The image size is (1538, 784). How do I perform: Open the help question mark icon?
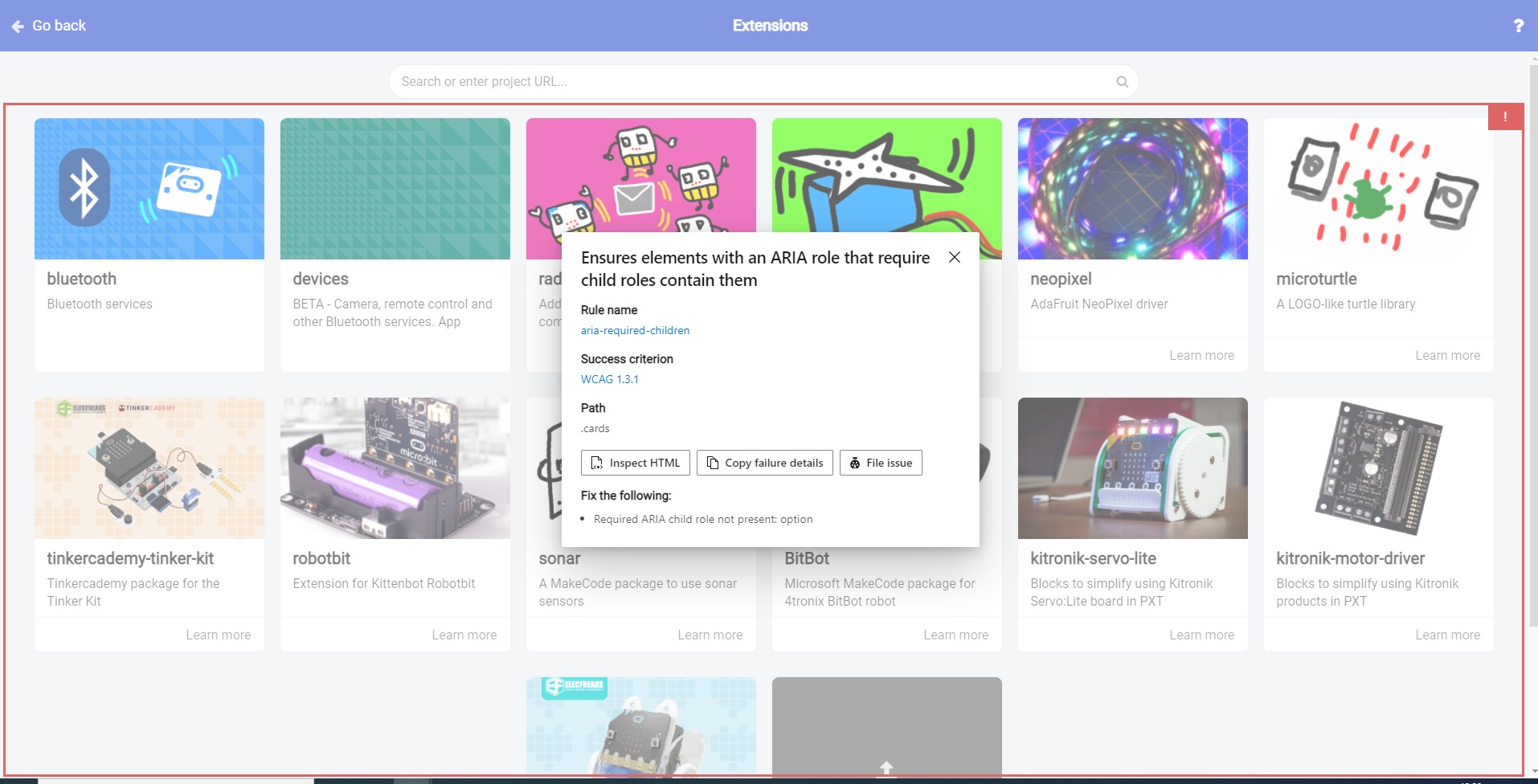point(1519,25)
